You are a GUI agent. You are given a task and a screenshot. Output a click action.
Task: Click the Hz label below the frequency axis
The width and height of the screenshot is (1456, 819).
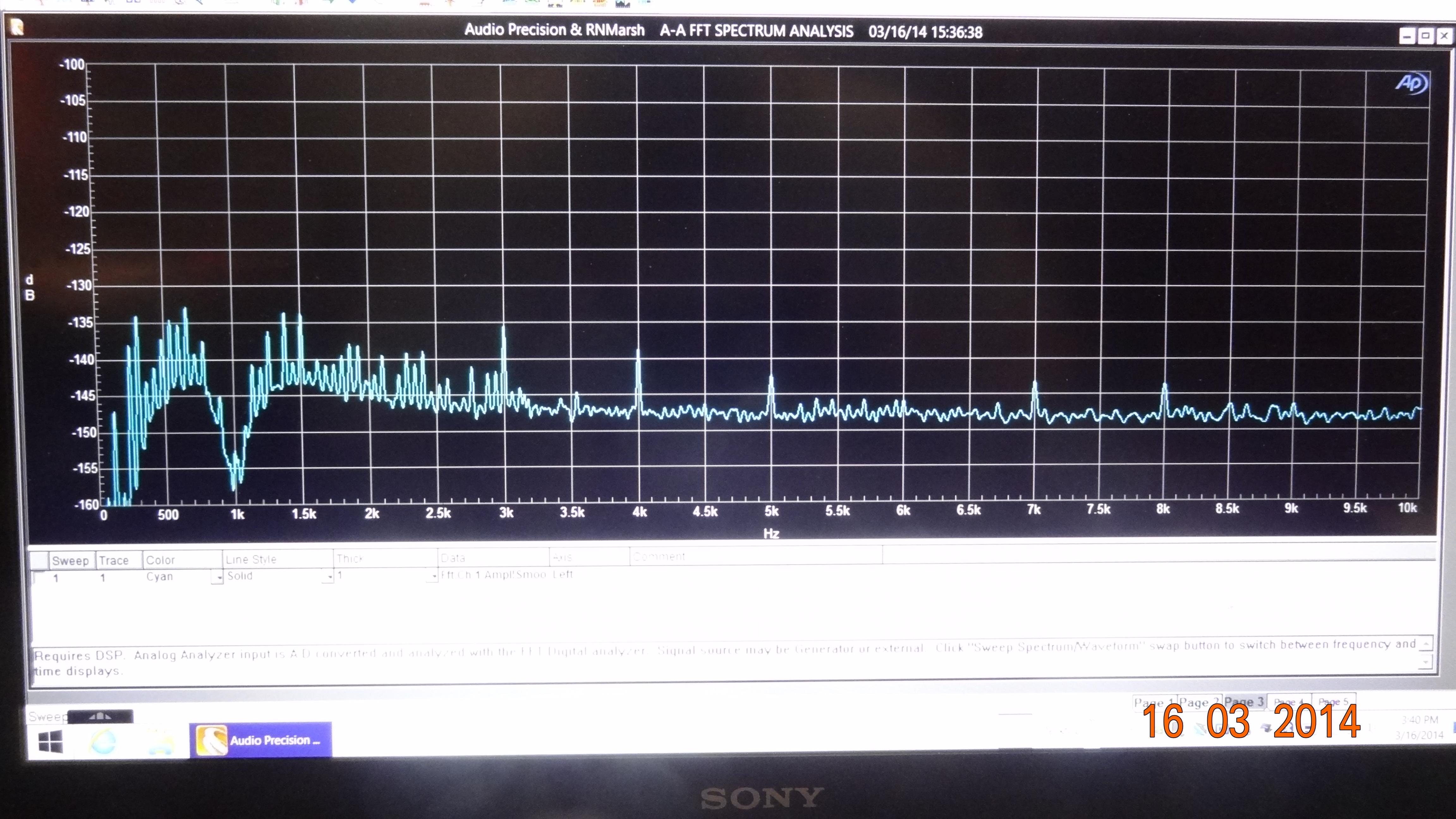771,534
